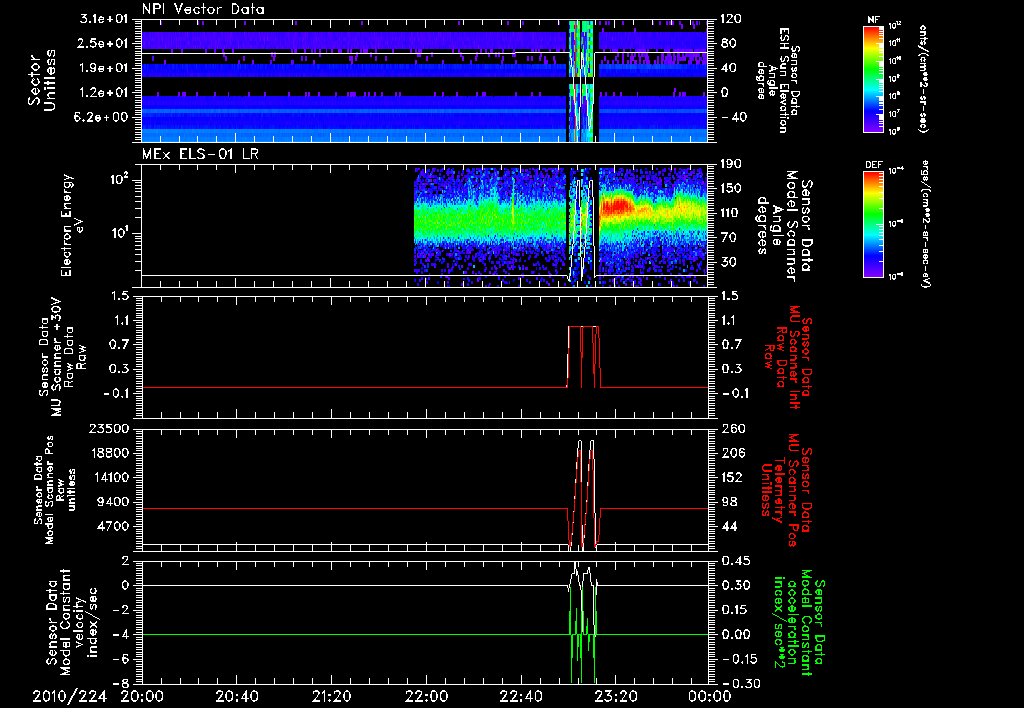Click the bright red region in electron spectrogram
This screenshot has height=708, width=1024.
pyautogui.click(x=617, y=206)
